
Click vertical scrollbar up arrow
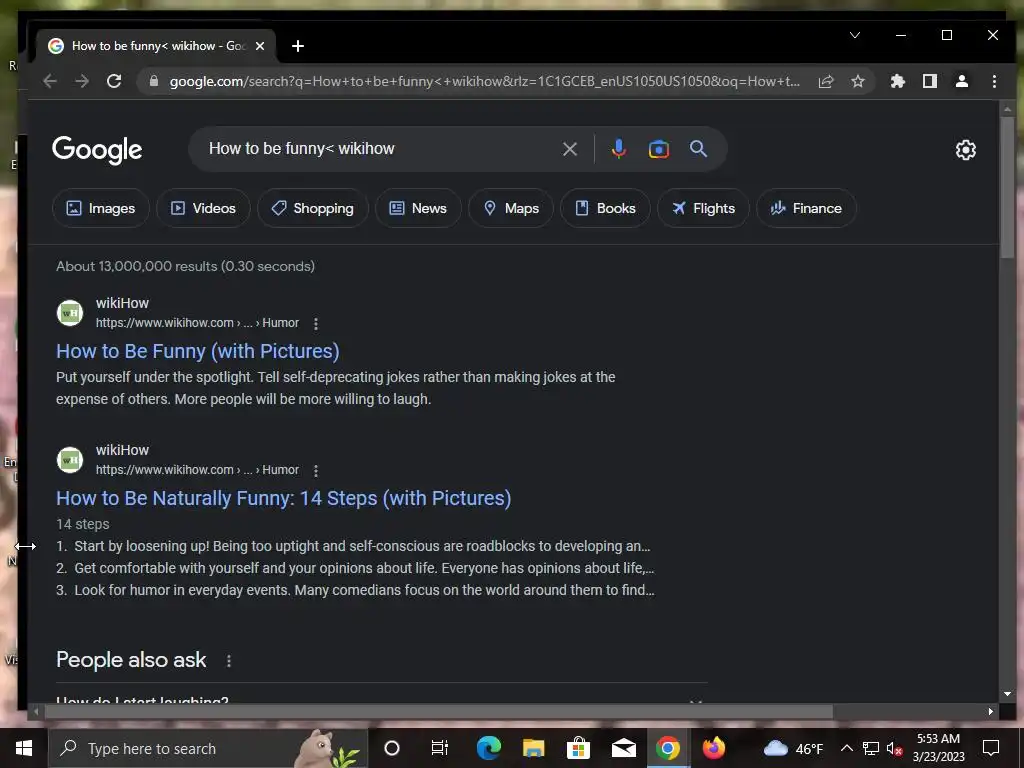point(1007,108)
